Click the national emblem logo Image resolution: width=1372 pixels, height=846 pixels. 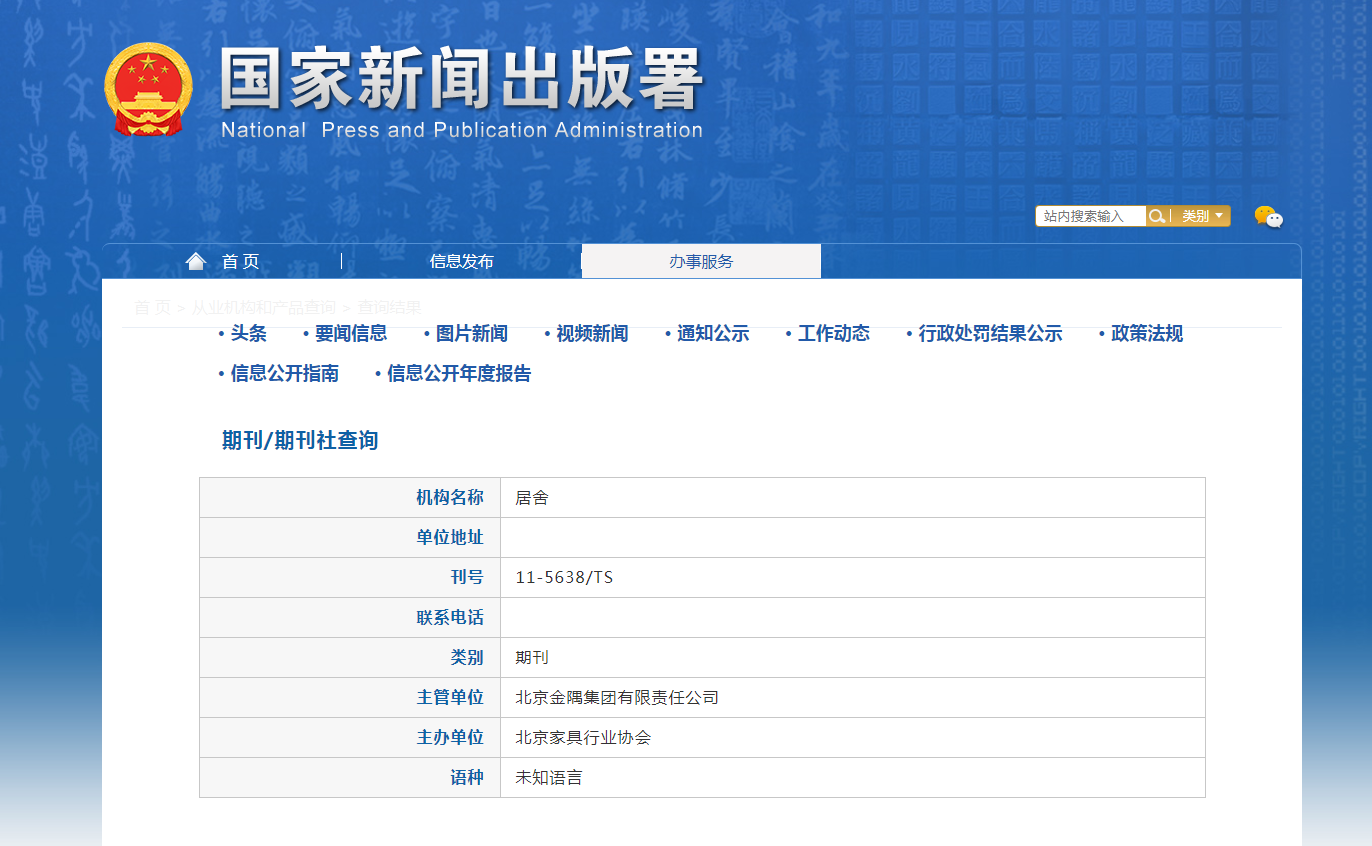click(147, 89)
